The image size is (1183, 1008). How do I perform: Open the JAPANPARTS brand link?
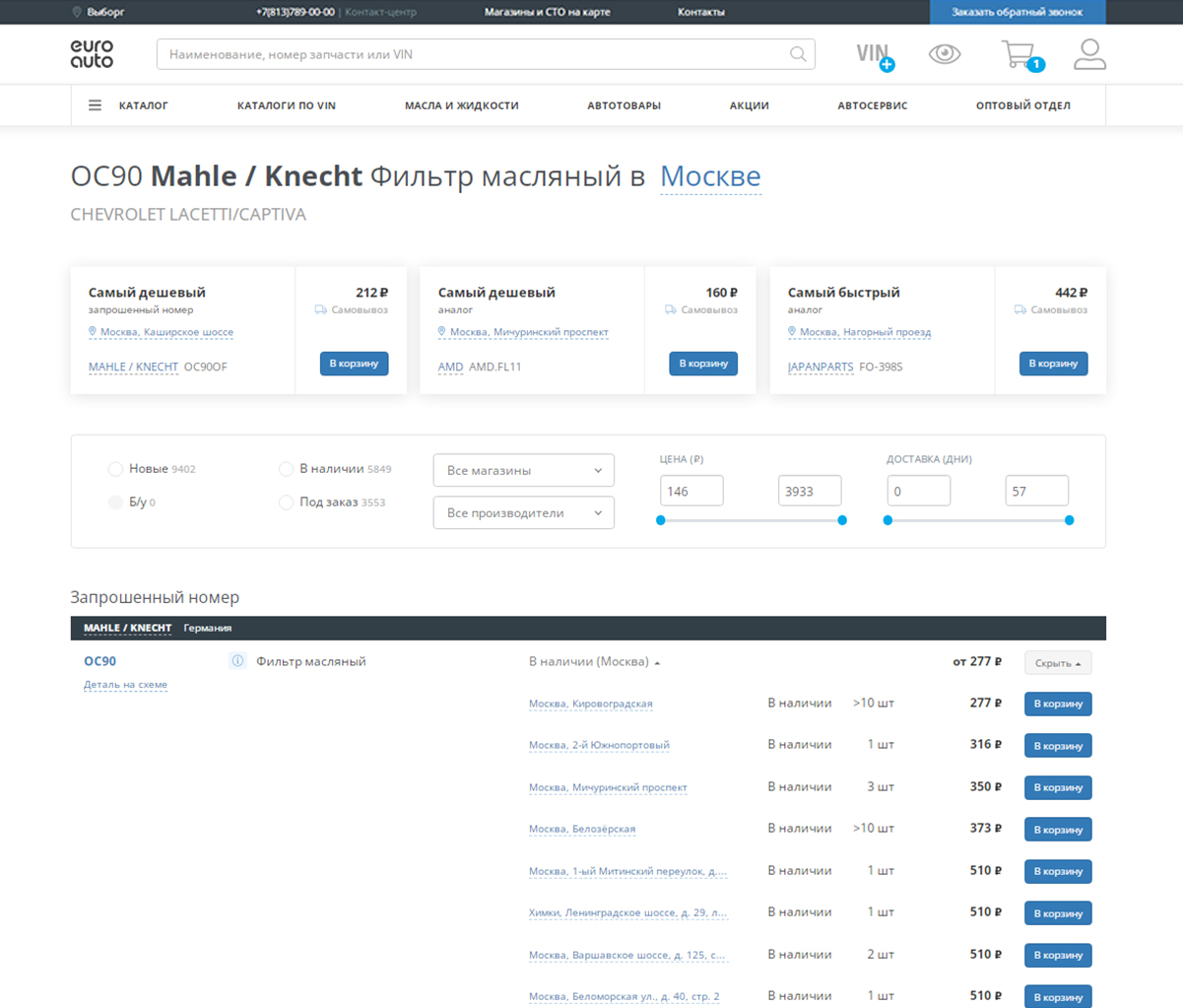pyautogui.click(x=821, y=367)
